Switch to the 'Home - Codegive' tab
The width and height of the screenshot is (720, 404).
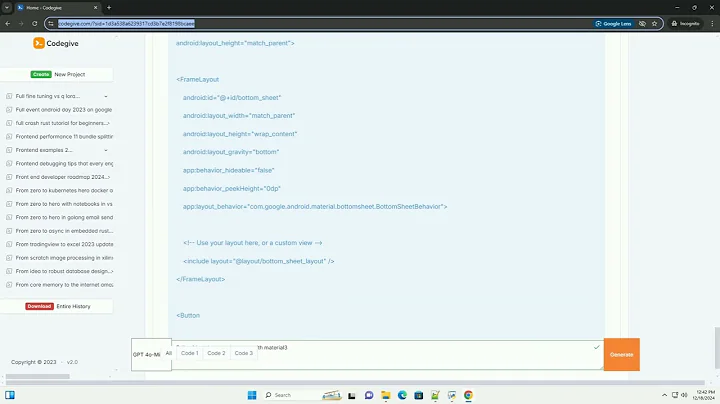[x=57, y=8]
